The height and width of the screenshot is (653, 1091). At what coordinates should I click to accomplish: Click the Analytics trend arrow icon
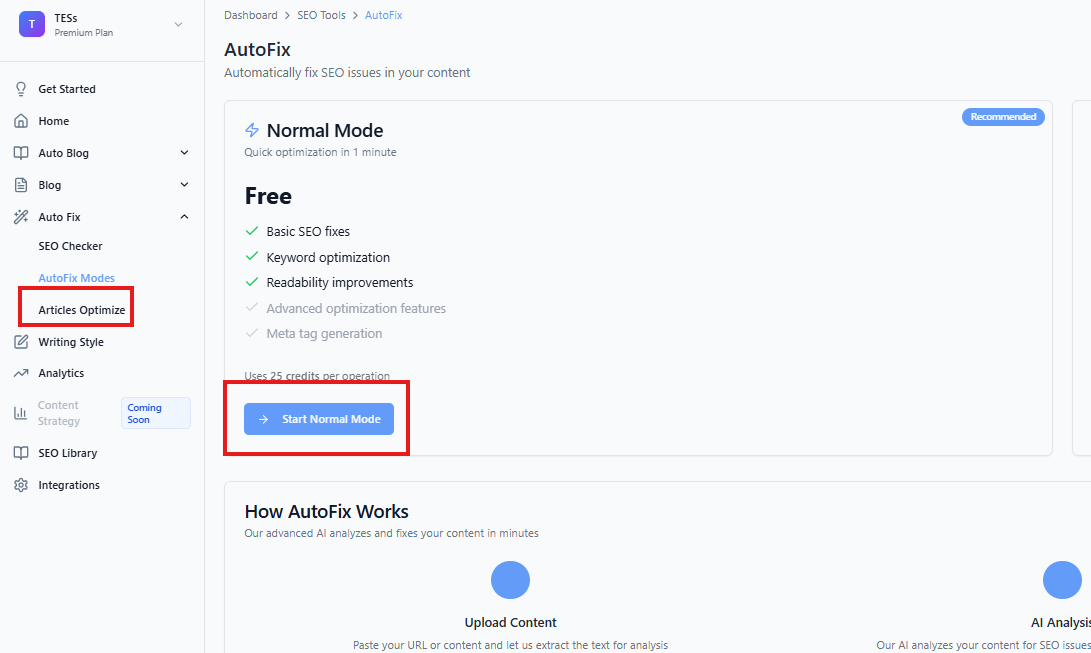pos(21,373)
